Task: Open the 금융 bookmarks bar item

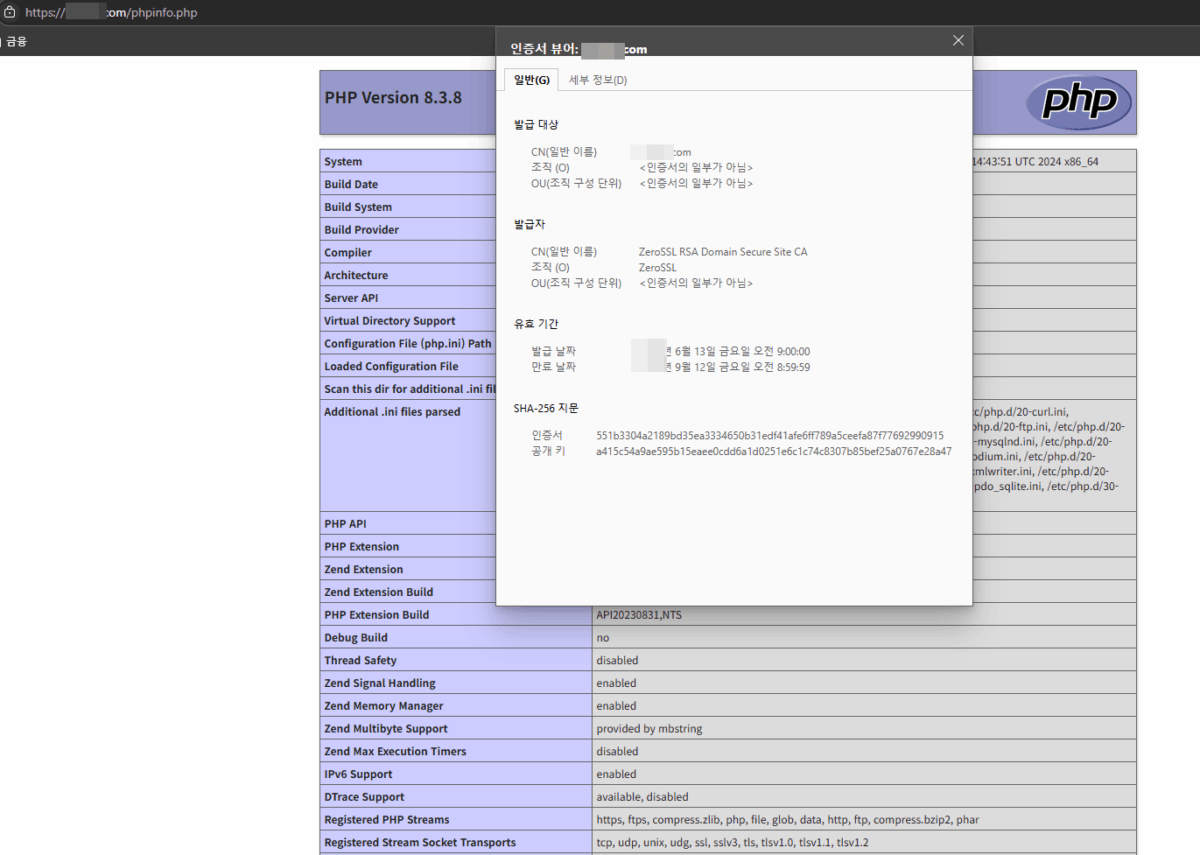Action: point(17,41)
